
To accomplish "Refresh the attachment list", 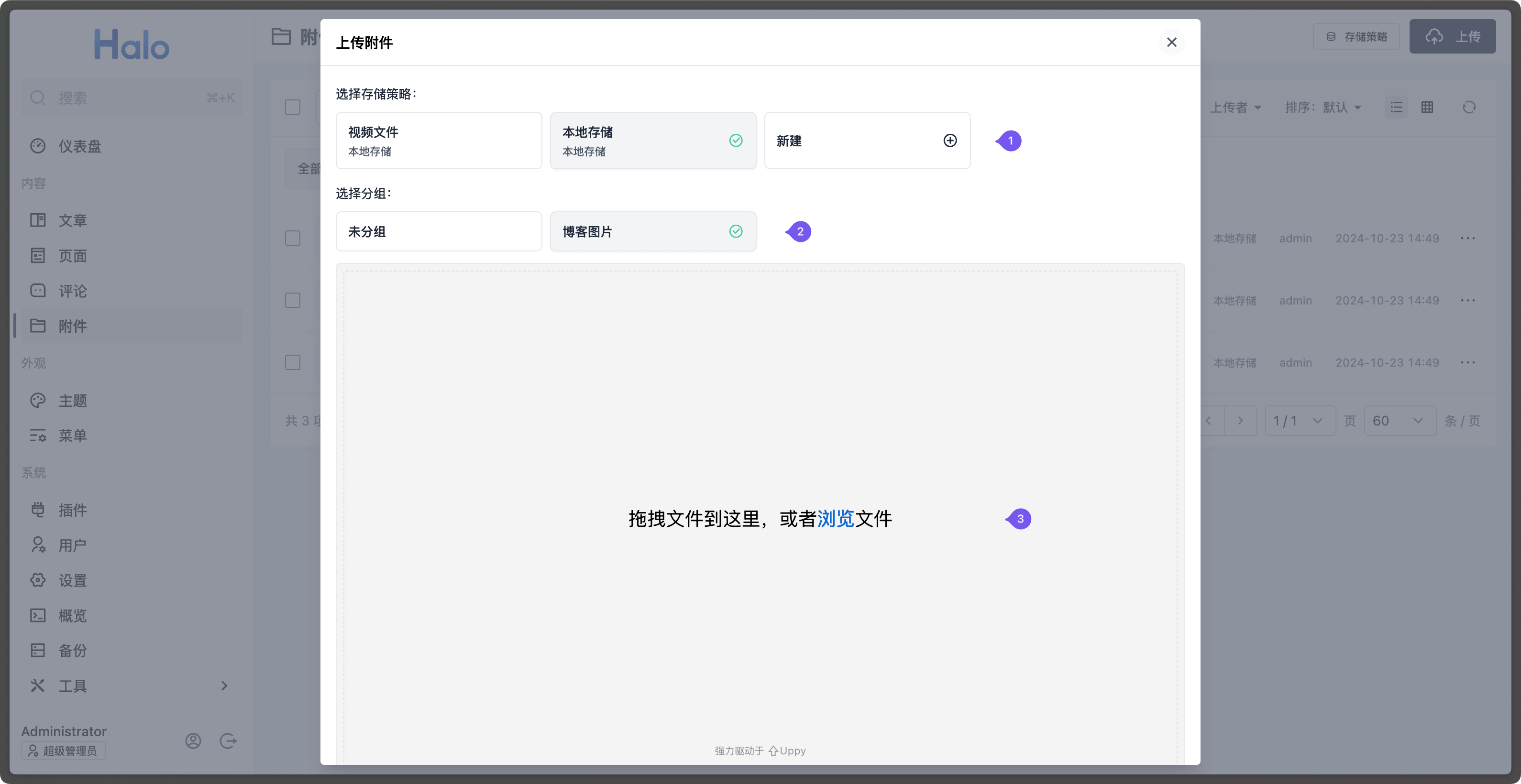I will [1470, 107].
